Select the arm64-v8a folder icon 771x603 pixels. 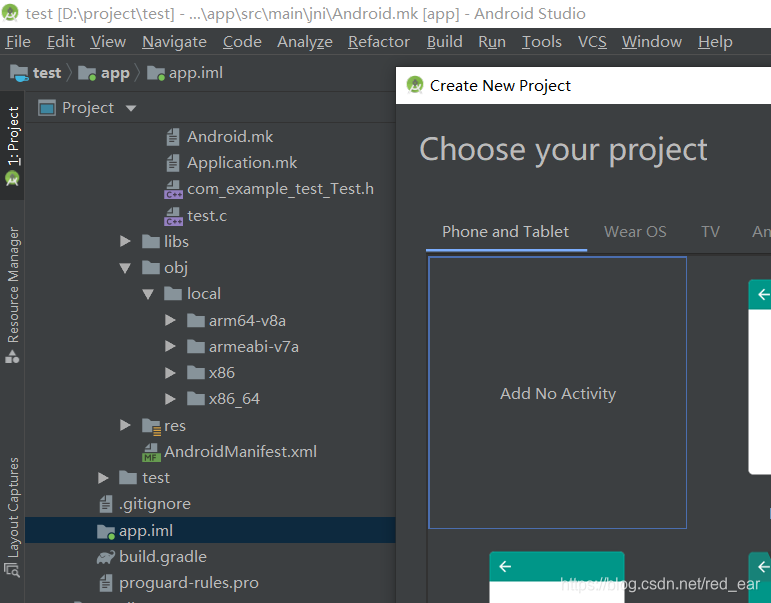click(x=196, y=321)
